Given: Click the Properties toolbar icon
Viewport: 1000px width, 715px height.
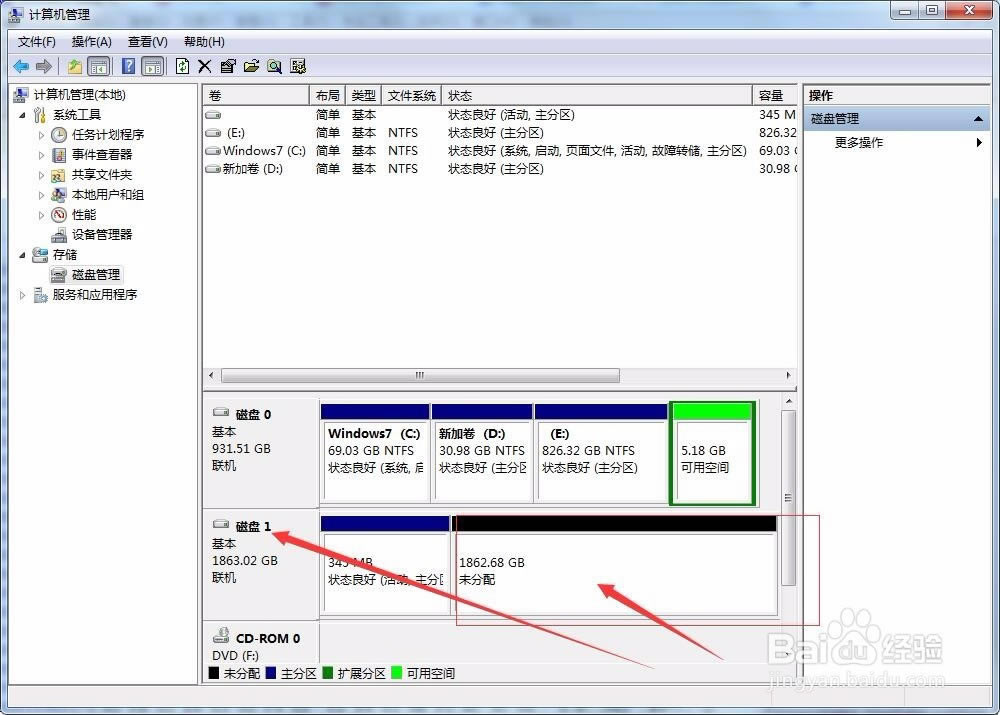Looking at the screenshot, I should tap(228, 66).
